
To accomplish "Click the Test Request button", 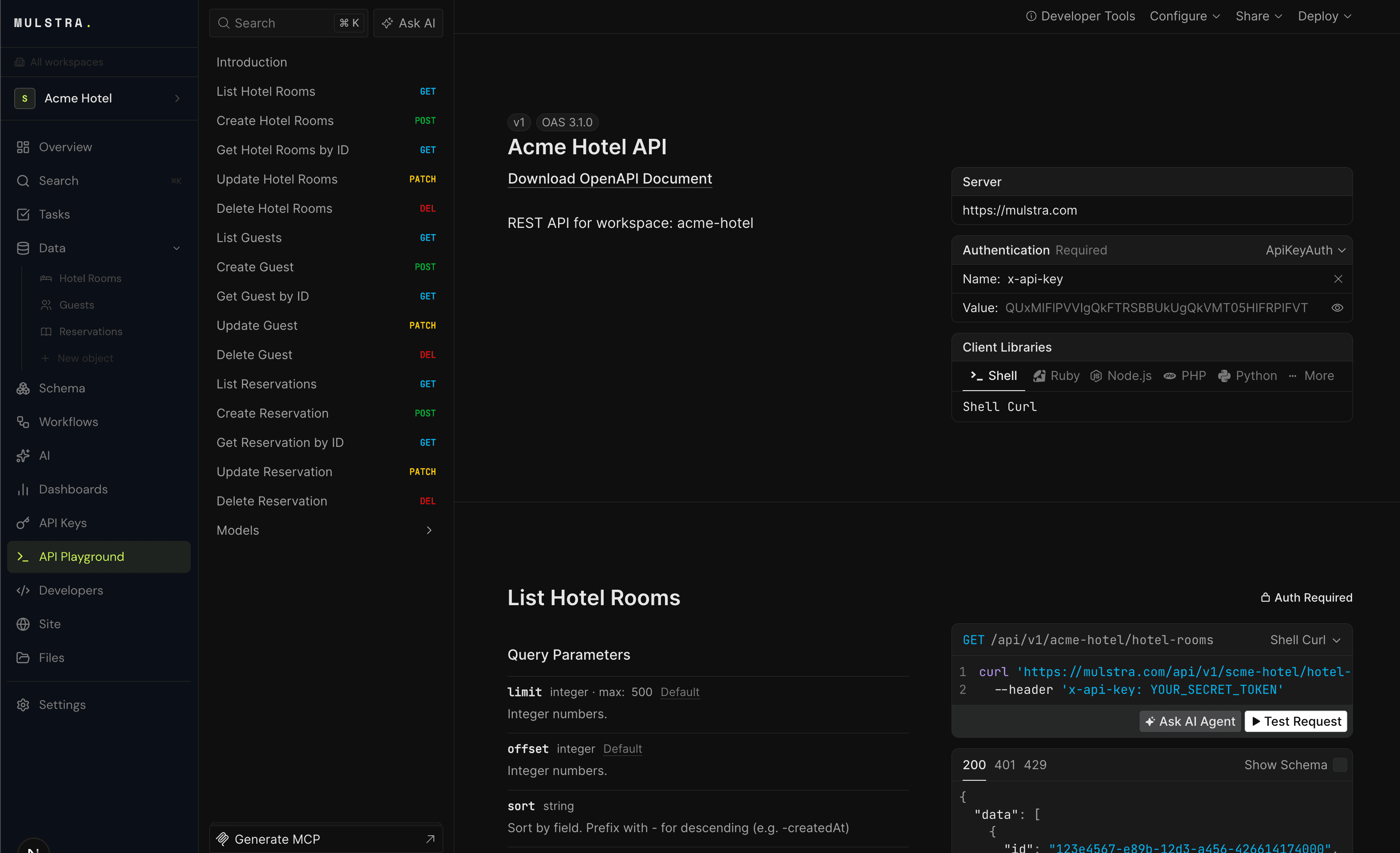I will [1296, 721].
